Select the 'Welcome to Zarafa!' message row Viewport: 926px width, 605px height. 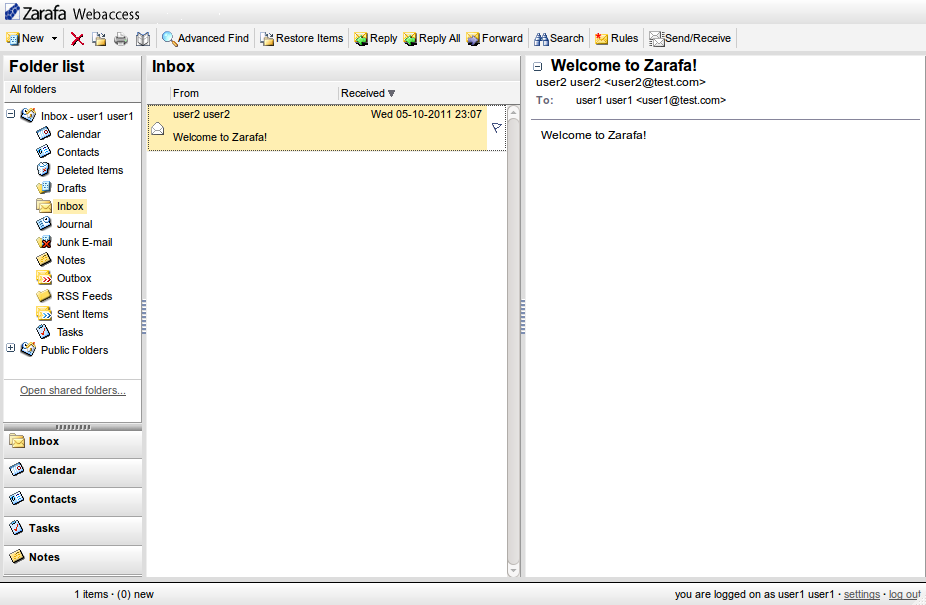[x=327, y=127]
